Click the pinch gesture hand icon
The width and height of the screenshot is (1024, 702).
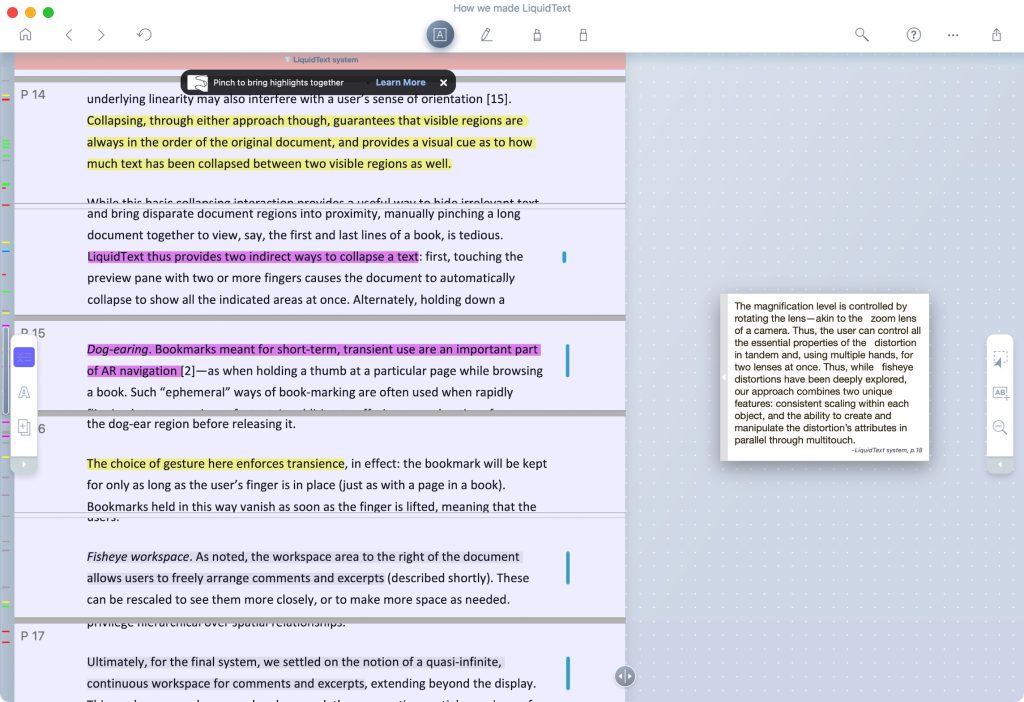[x=197, y=83]
